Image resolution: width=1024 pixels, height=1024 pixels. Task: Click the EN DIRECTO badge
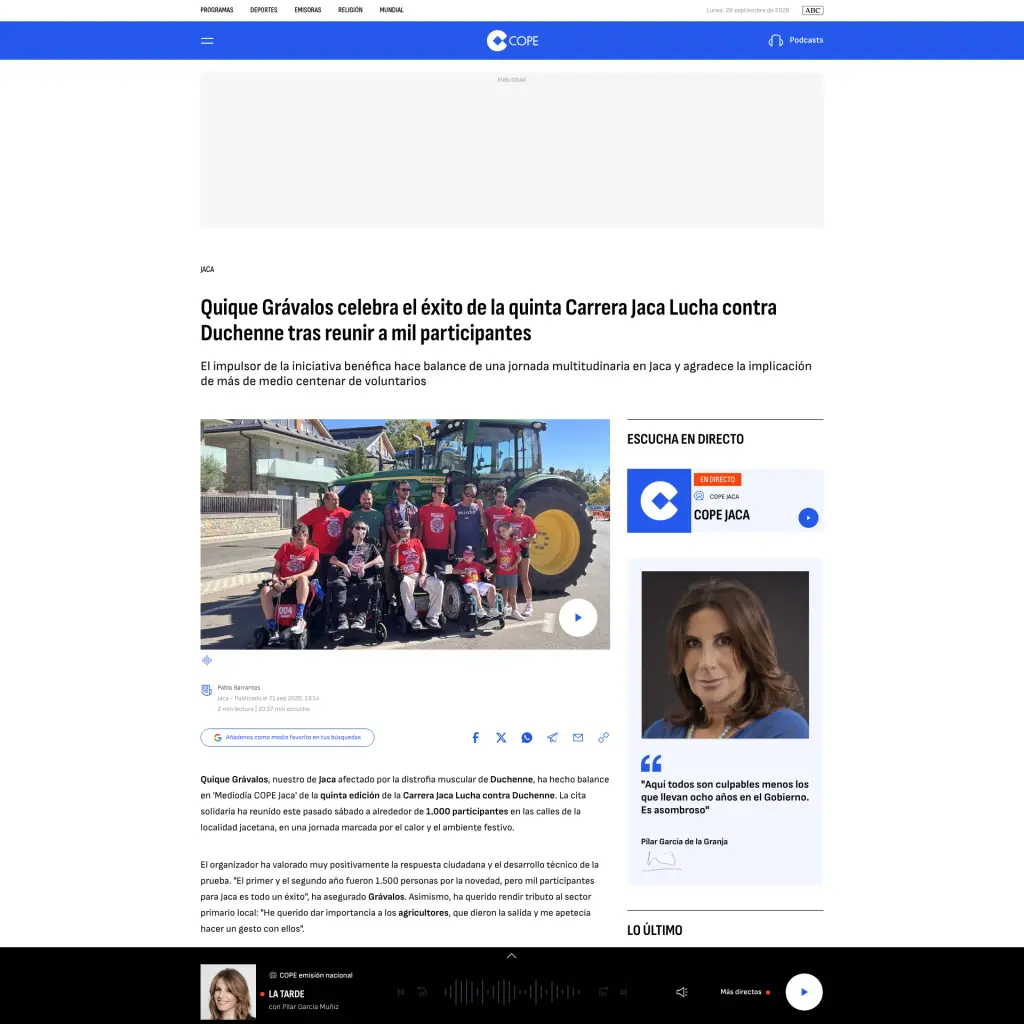click(717, 479)
